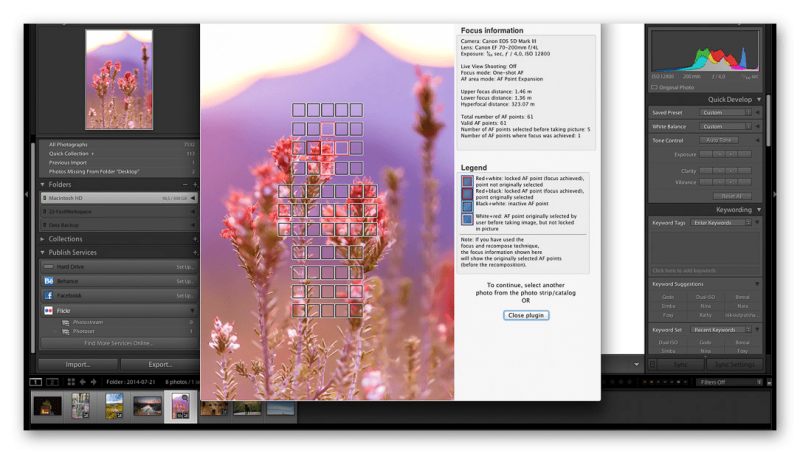Image resolution: width=800 pixels, height=454 pixels.
Task: Click the Navigator preview of pink flowers
Action: [x=119, y=79]
